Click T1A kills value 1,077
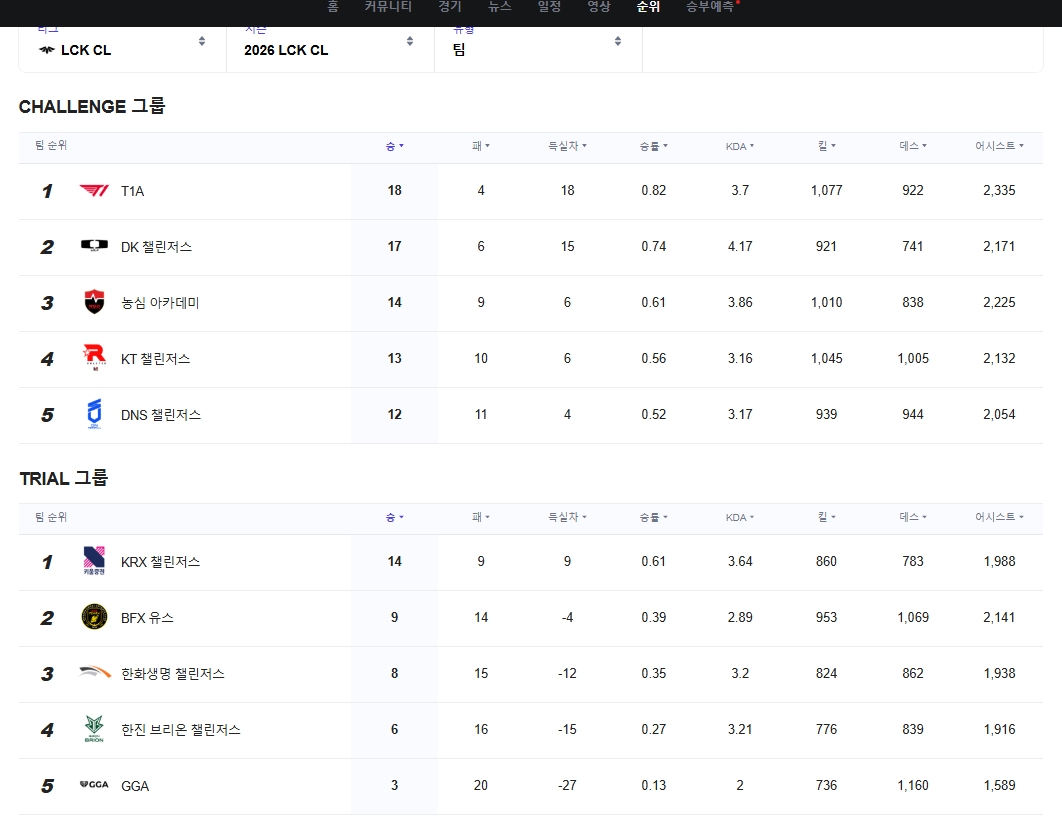 click(826, 191)
